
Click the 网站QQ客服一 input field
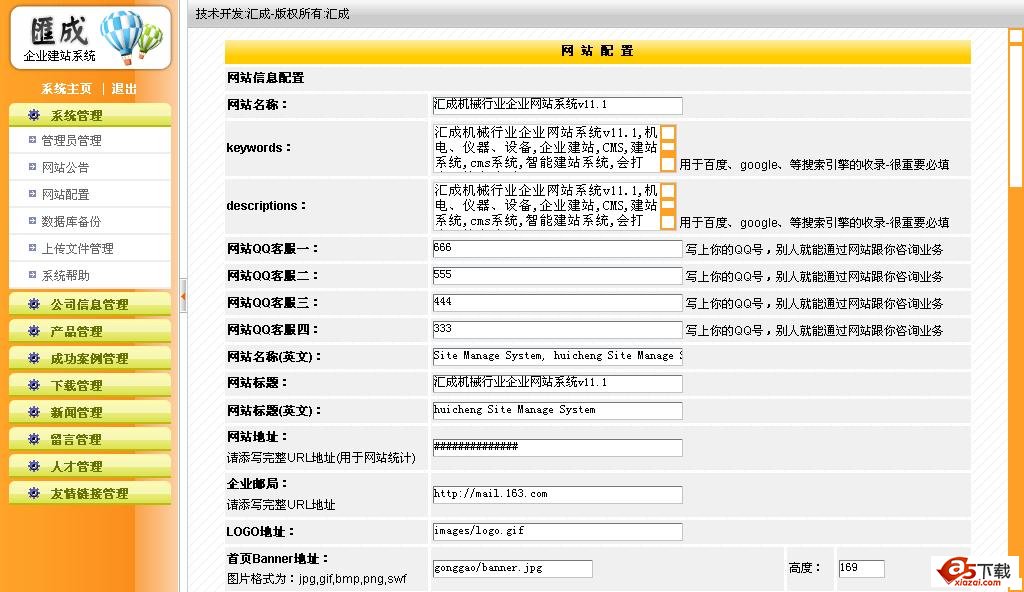coord(557,248)
